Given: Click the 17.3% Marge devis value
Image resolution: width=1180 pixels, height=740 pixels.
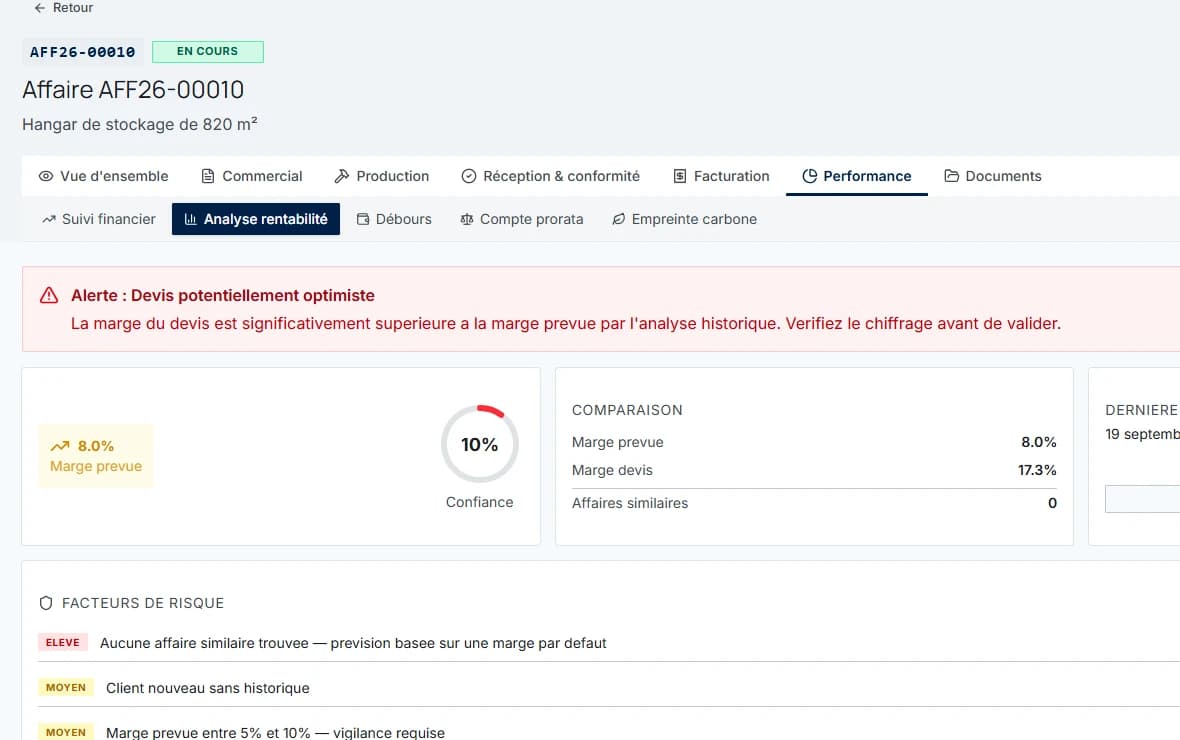Looking at the screenshot, I should pyautogui.click(x=1037, y=470).
